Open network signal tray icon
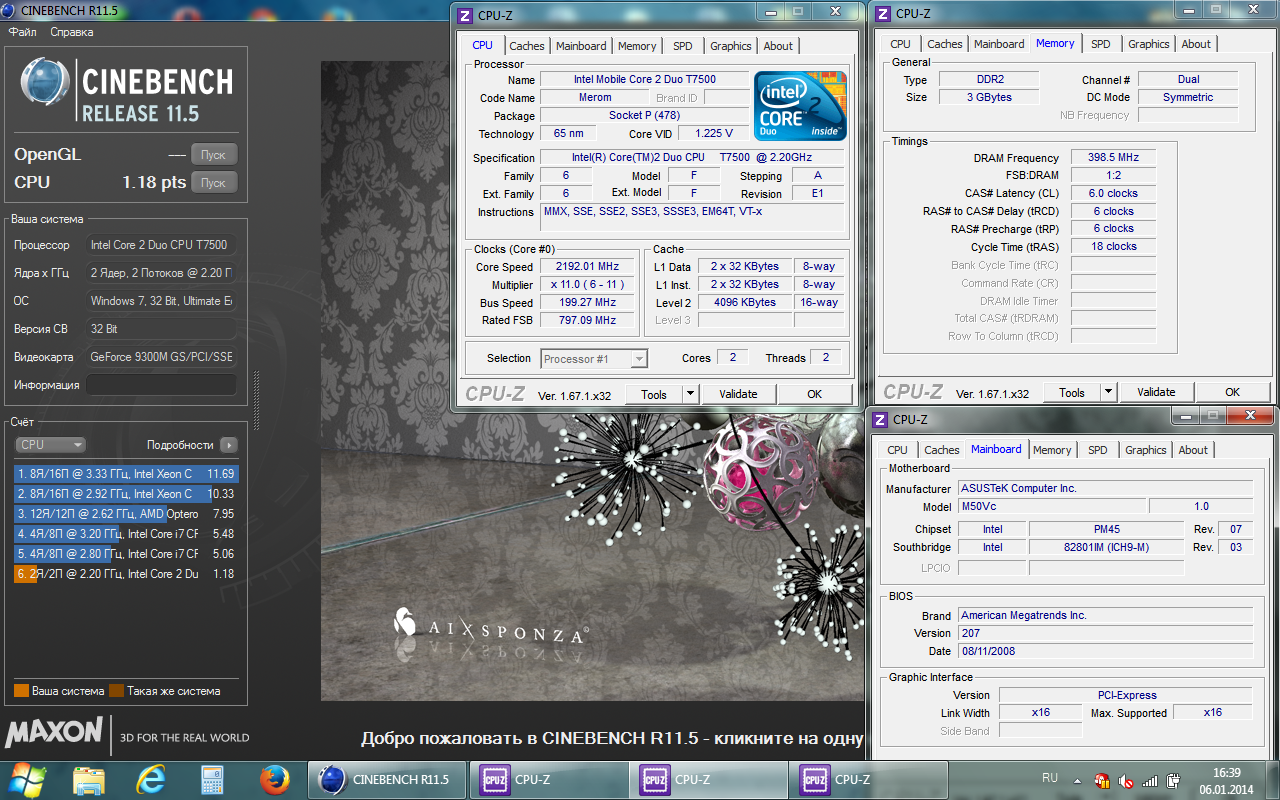1280x800 pixels. pos(1150,780)
